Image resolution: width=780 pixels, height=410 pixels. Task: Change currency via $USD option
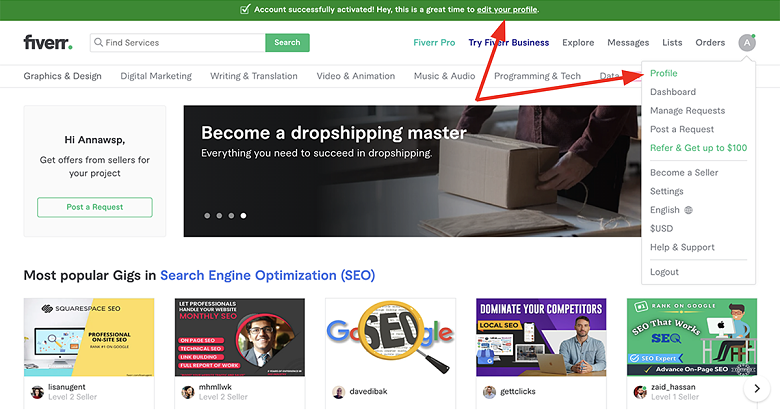661,229
